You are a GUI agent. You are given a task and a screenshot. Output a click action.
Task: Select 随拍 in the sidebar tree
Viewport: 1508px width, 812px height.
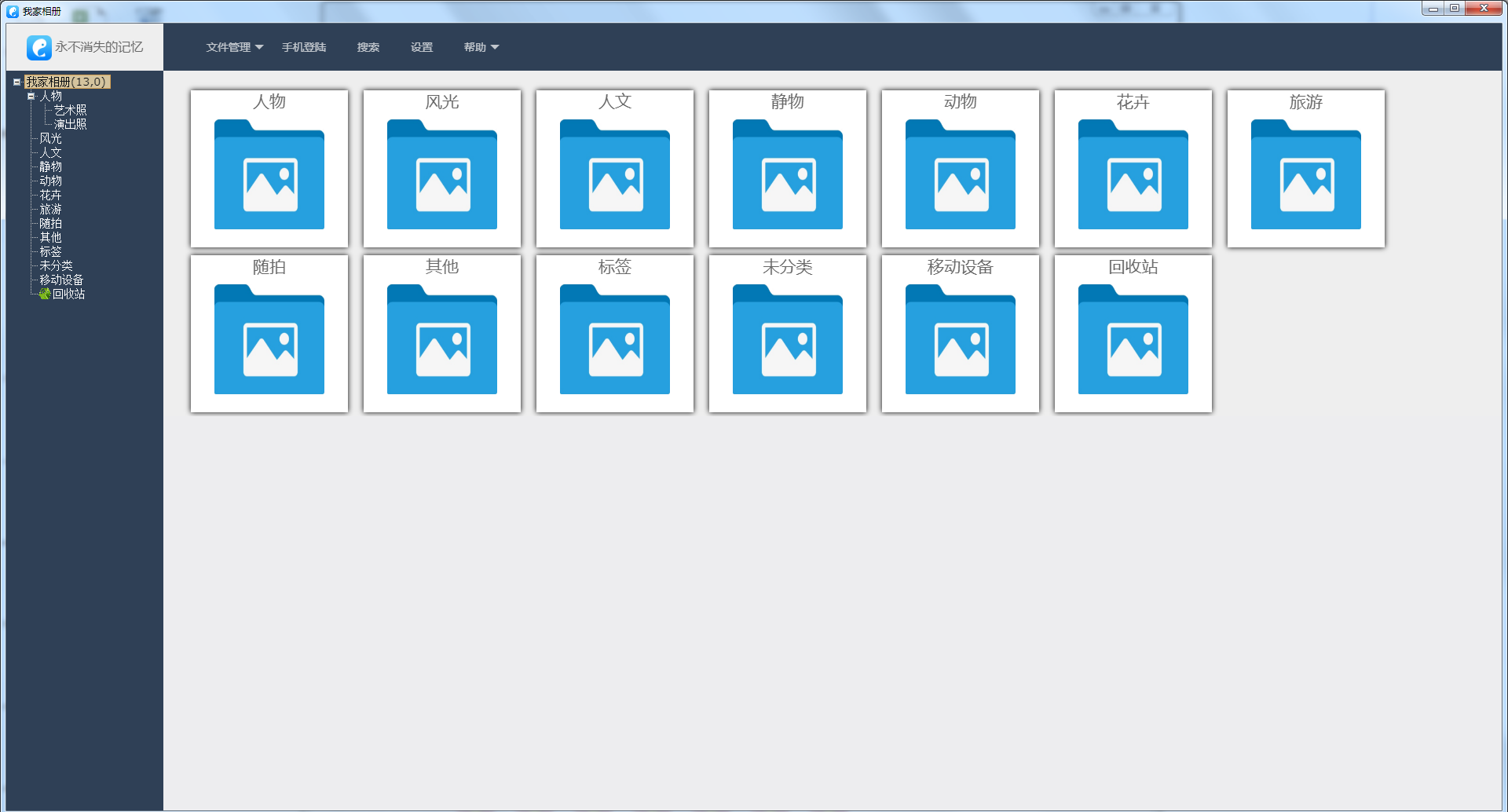click(x=51, y=223)
